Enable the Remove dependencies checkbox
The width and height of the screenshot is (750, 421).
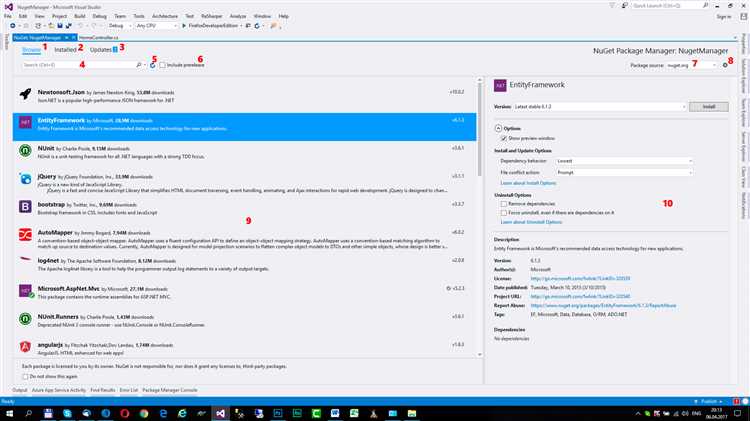tap(504, 204)
